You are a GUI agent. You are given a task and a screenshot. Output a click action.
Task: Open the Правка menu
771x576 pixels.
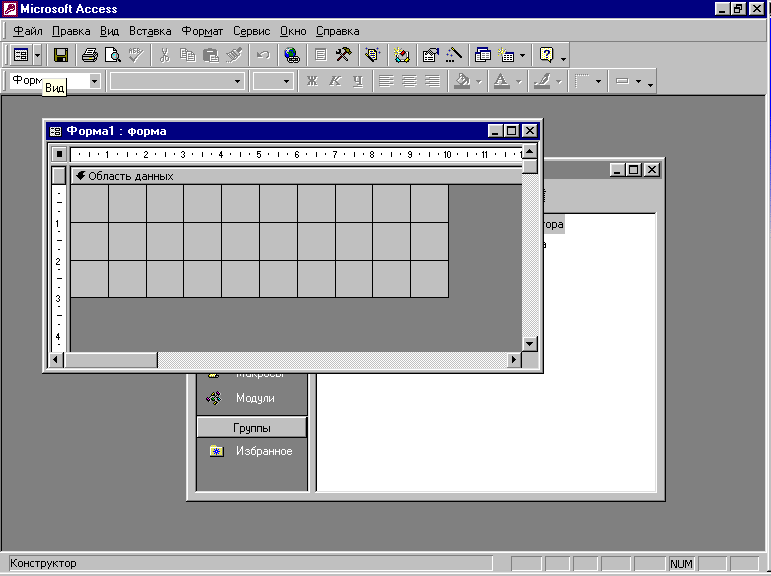71,31
